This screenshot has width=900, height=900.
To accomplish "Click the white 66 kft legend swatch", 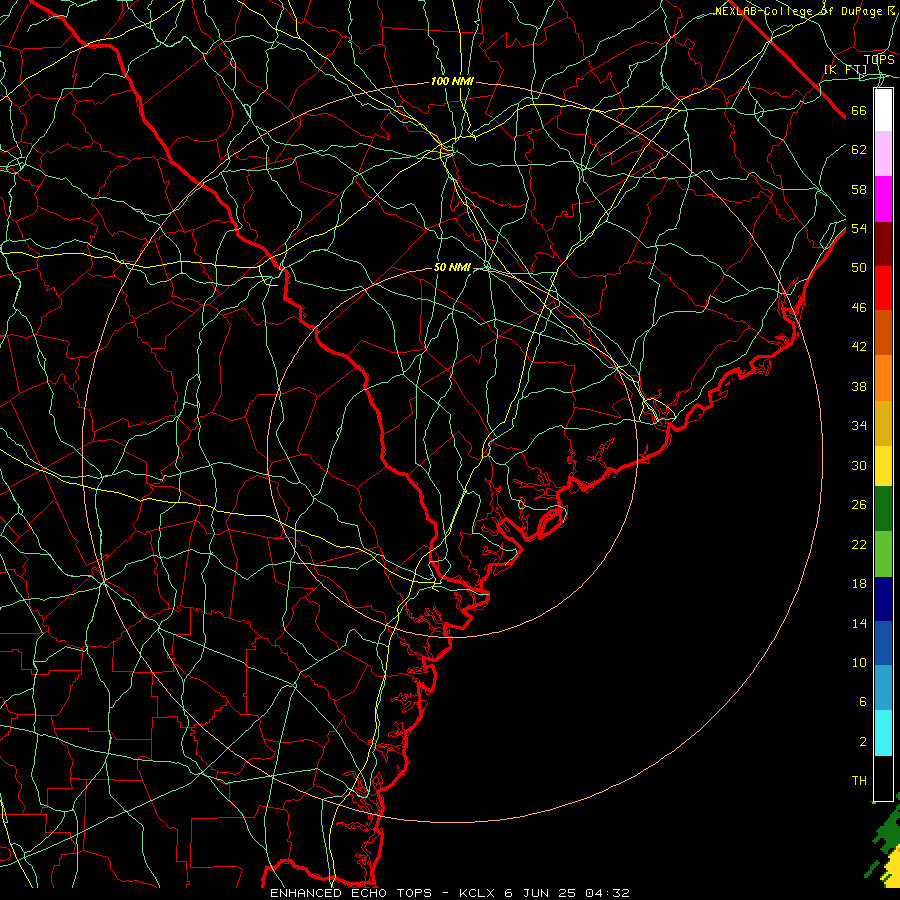I will (883, 110).
